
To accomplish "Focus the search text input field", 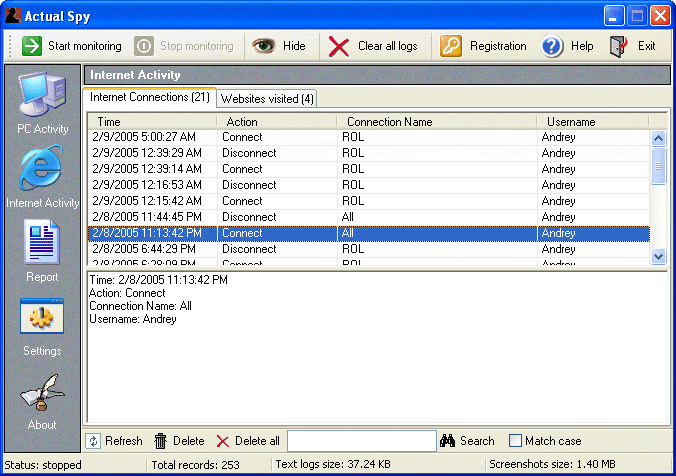I will tap(362, 441).
